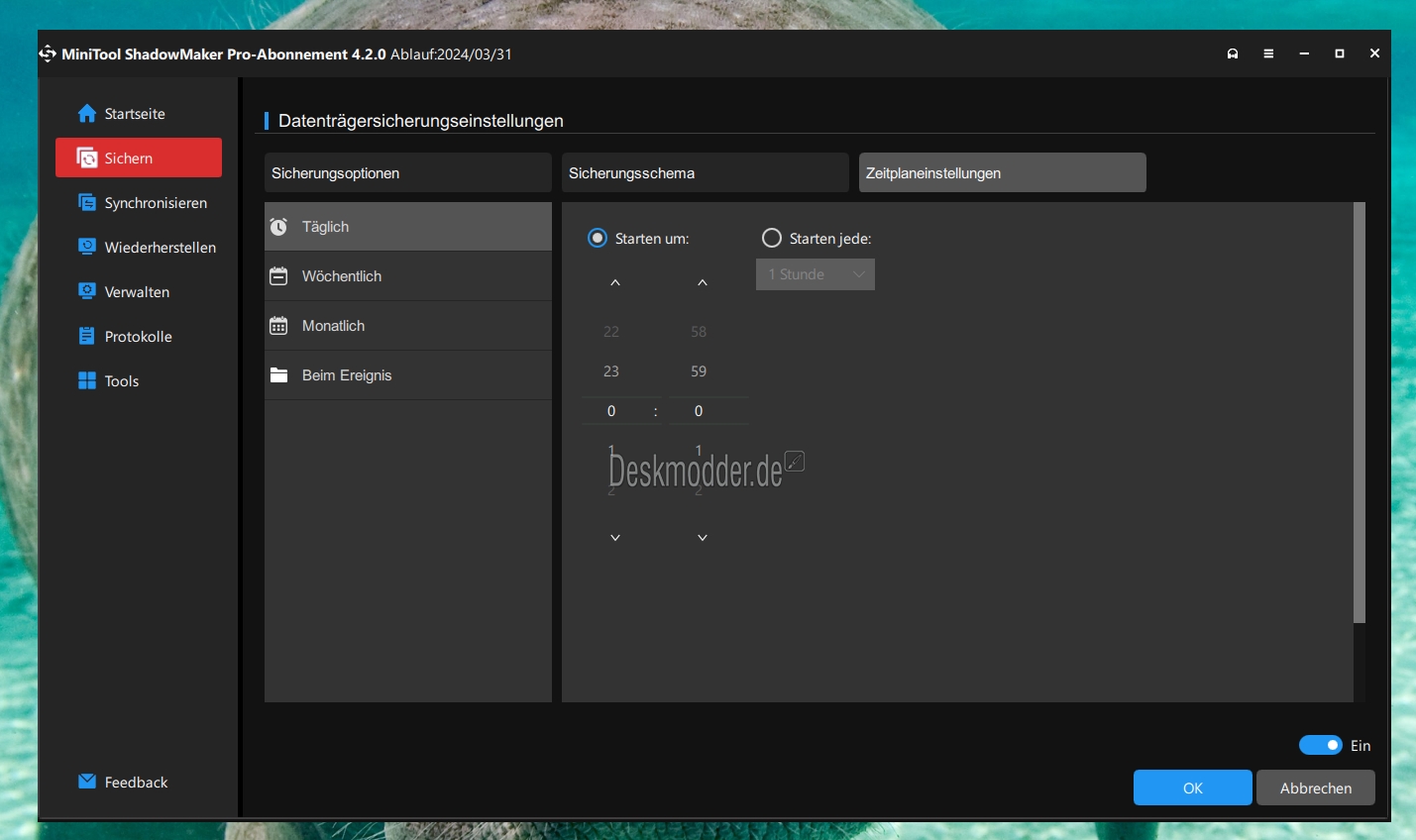Decrease minute with down chevron

(x=703, y=538)
